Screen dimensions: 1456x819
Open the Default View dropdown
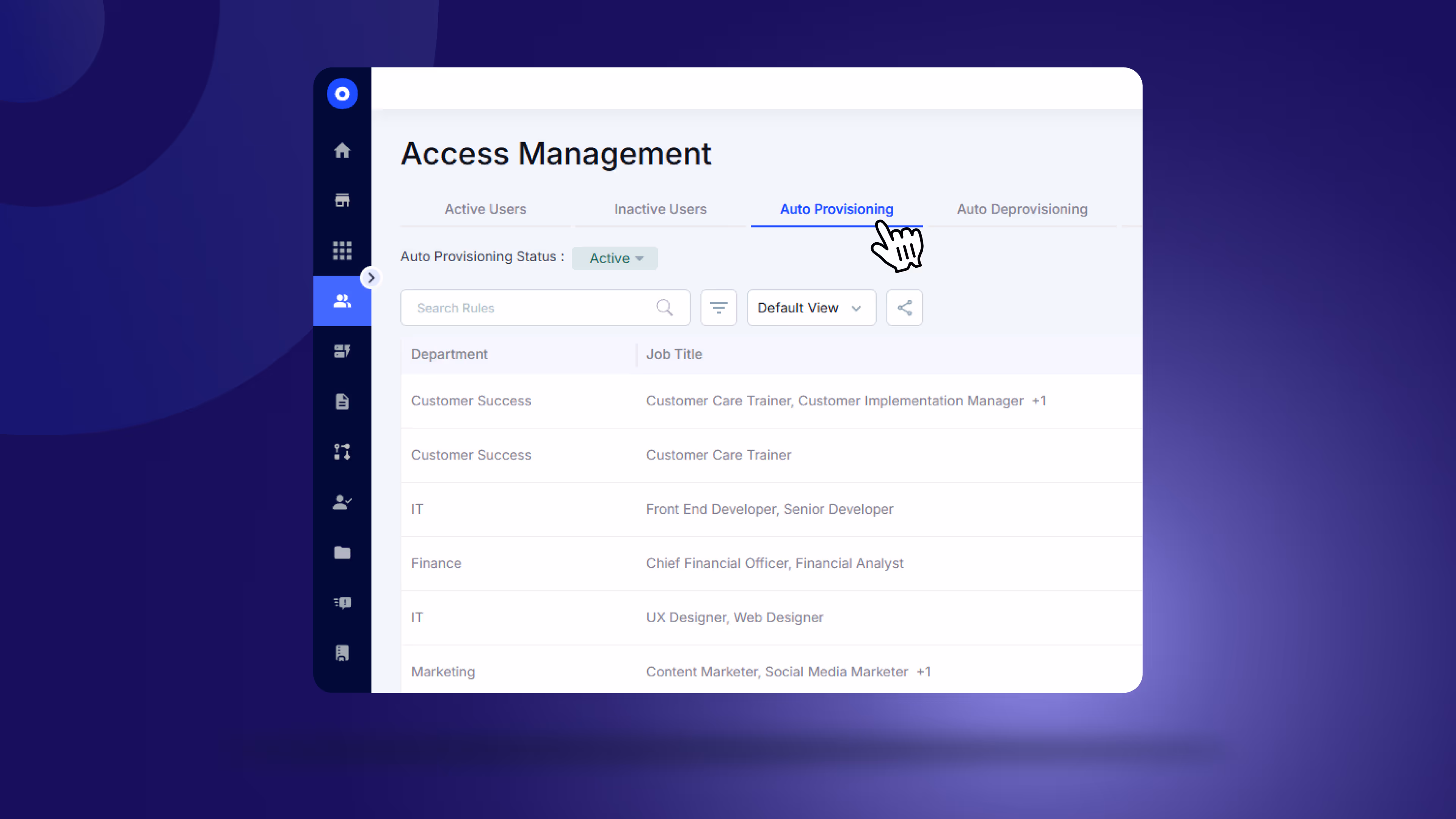coord(811,308)
